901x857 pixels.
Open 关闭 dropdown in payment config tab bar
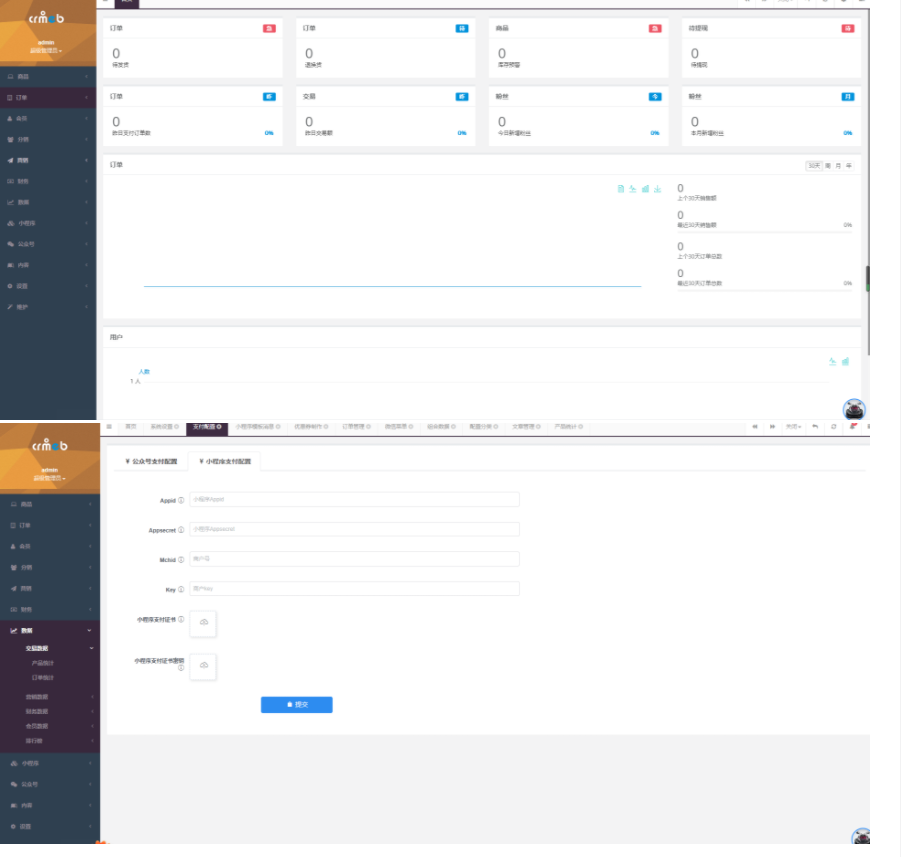pyautogui.click(x=793, y=426)
